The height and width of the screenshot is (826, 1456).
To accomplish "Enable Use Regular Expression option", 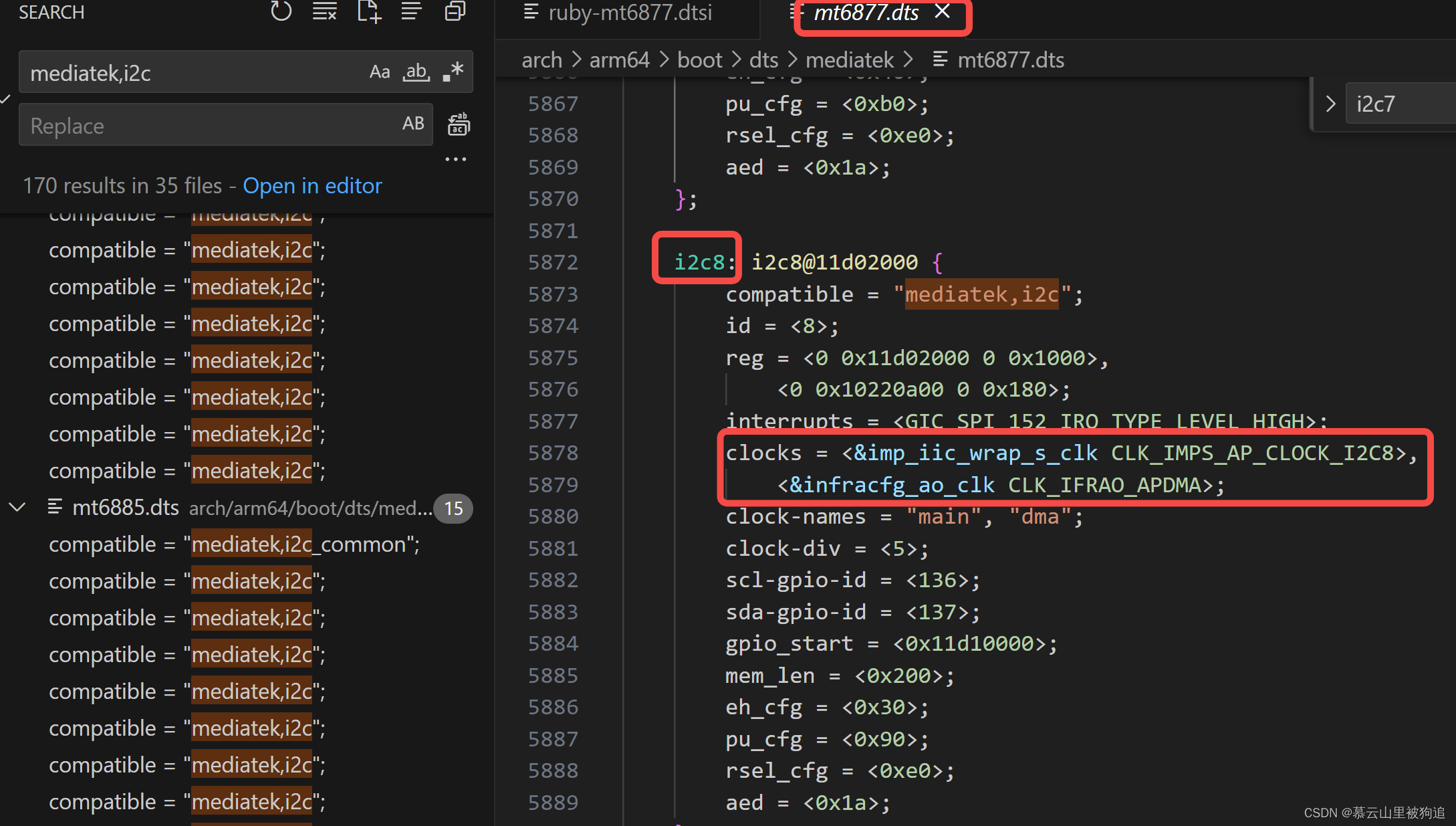I will [453, 72].
